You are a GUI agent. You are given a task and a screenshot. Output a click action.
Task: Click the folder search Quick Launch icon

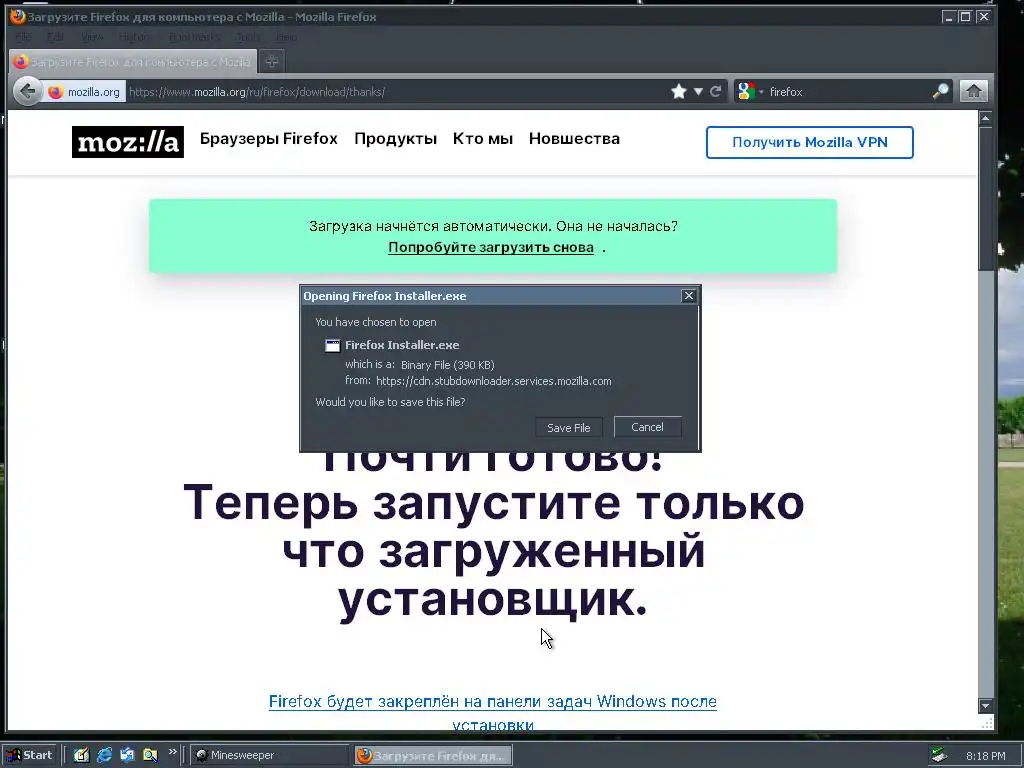[150, 755]
